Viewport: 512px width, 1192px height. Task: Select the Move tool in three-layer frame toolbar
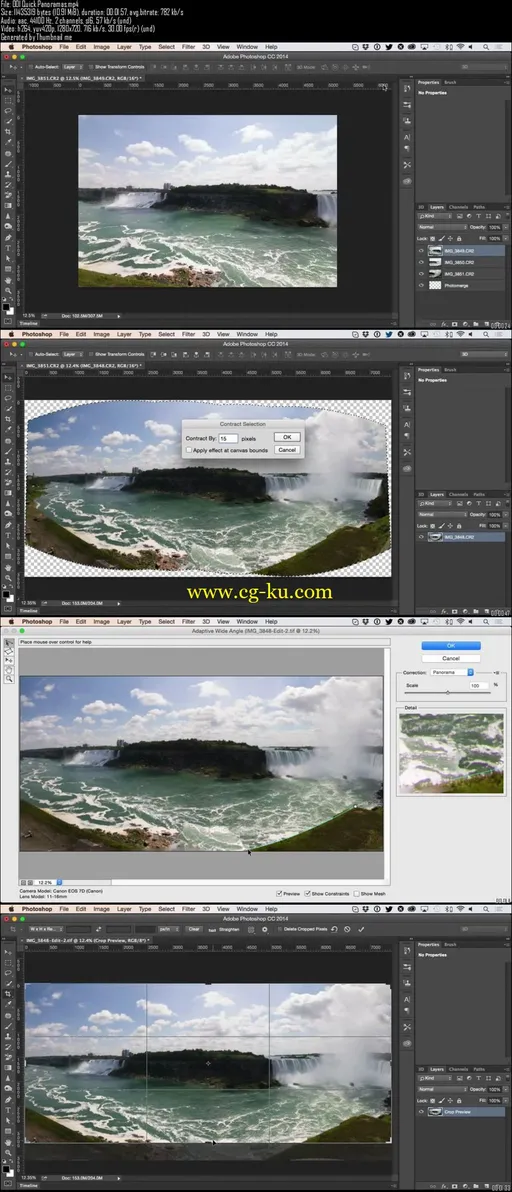(9, 90)
